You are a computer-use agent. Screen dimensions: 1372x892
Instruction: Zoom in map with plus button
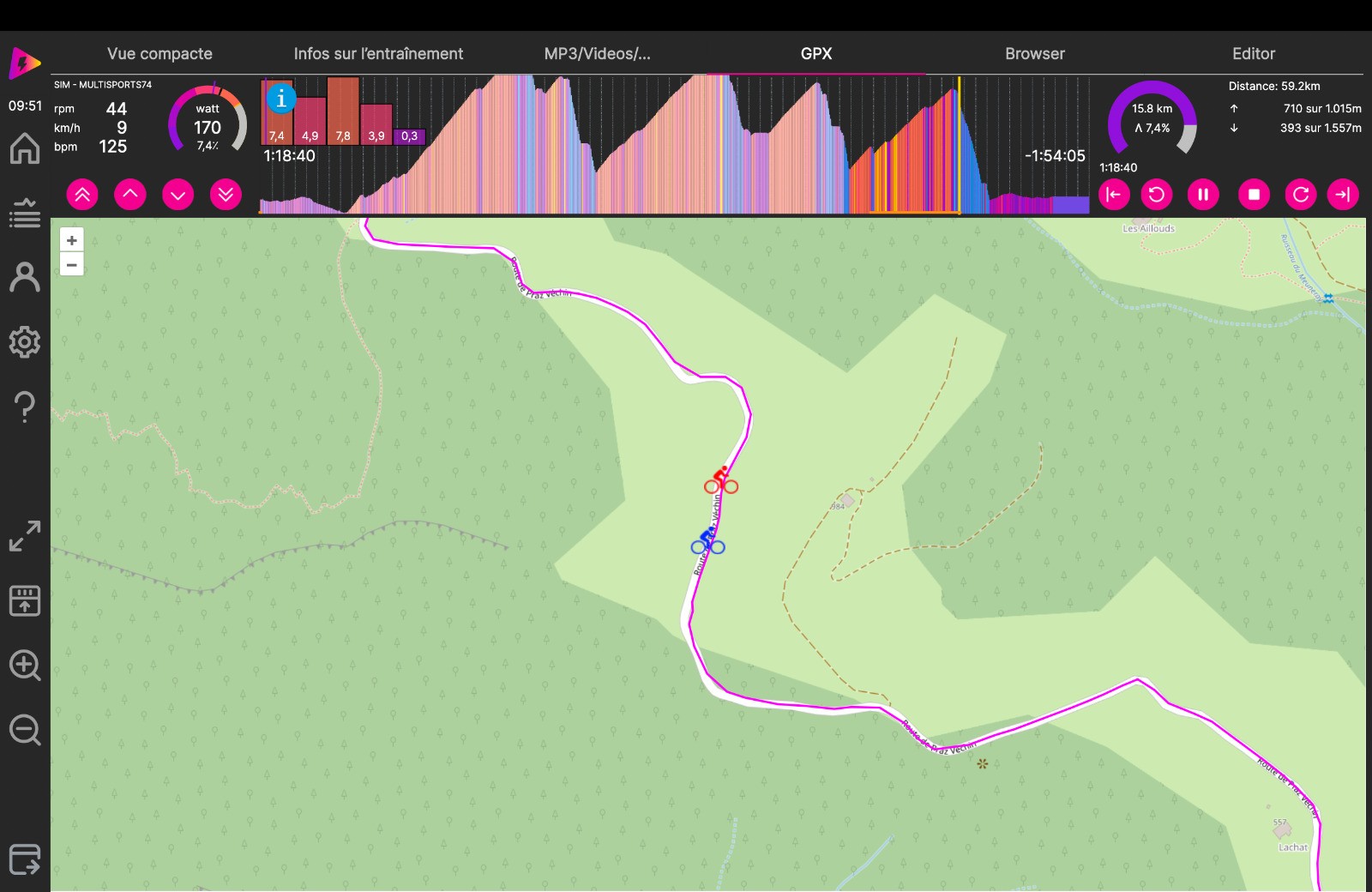click(72, 241)
